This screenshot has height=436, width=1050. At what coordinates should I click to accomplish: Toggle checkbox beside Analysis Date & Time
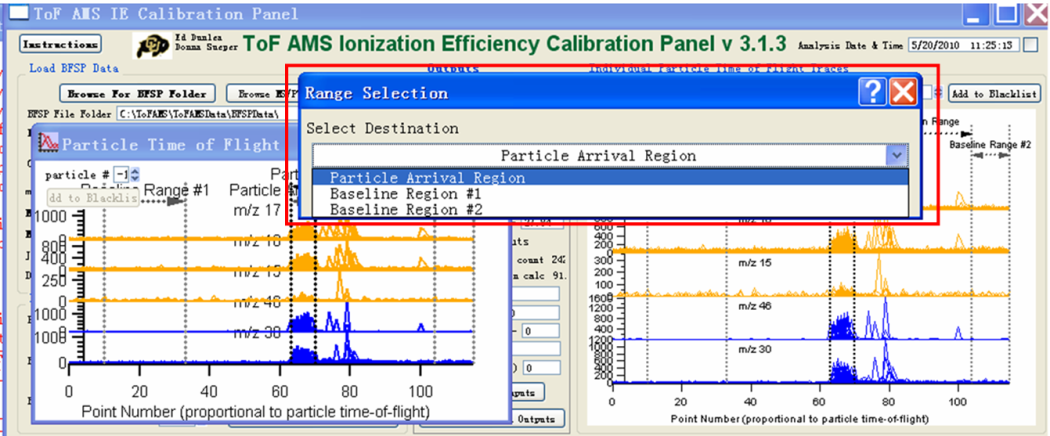(x=1031, y=45)
